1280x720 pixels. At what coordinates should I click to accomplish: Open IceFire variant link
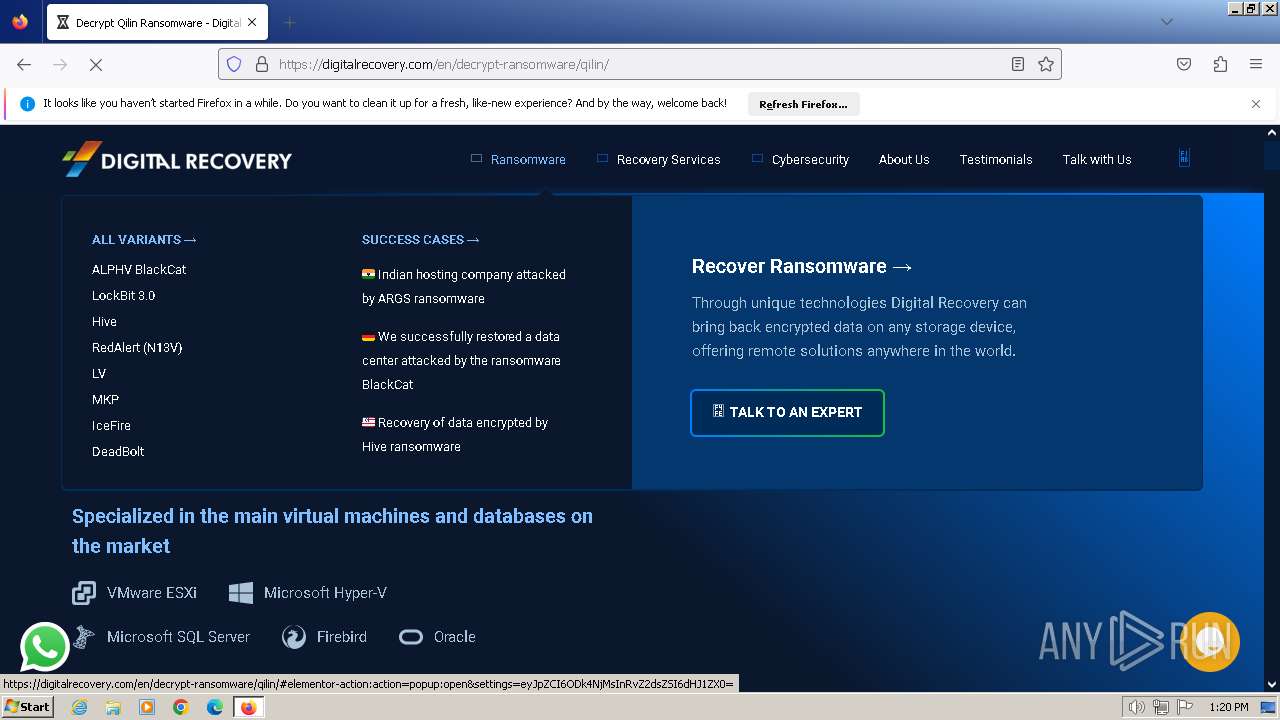[111, 425]
